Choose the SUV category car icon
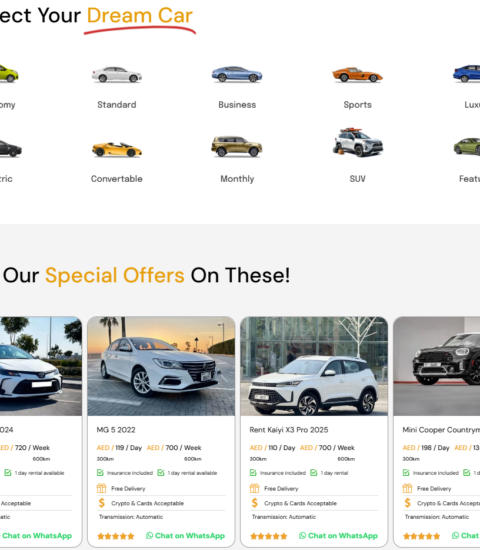480x550 pixels. (358, 142)
